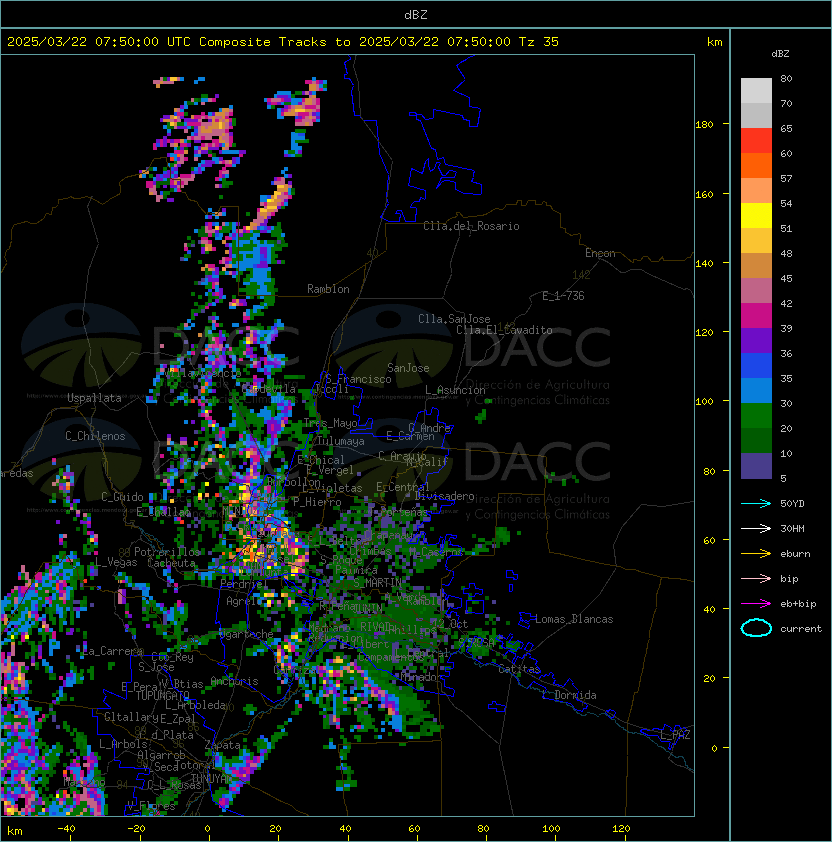832x842 pixels.
Task: Click the cyan 50YD arrow in legend
Action: [756, 504]
